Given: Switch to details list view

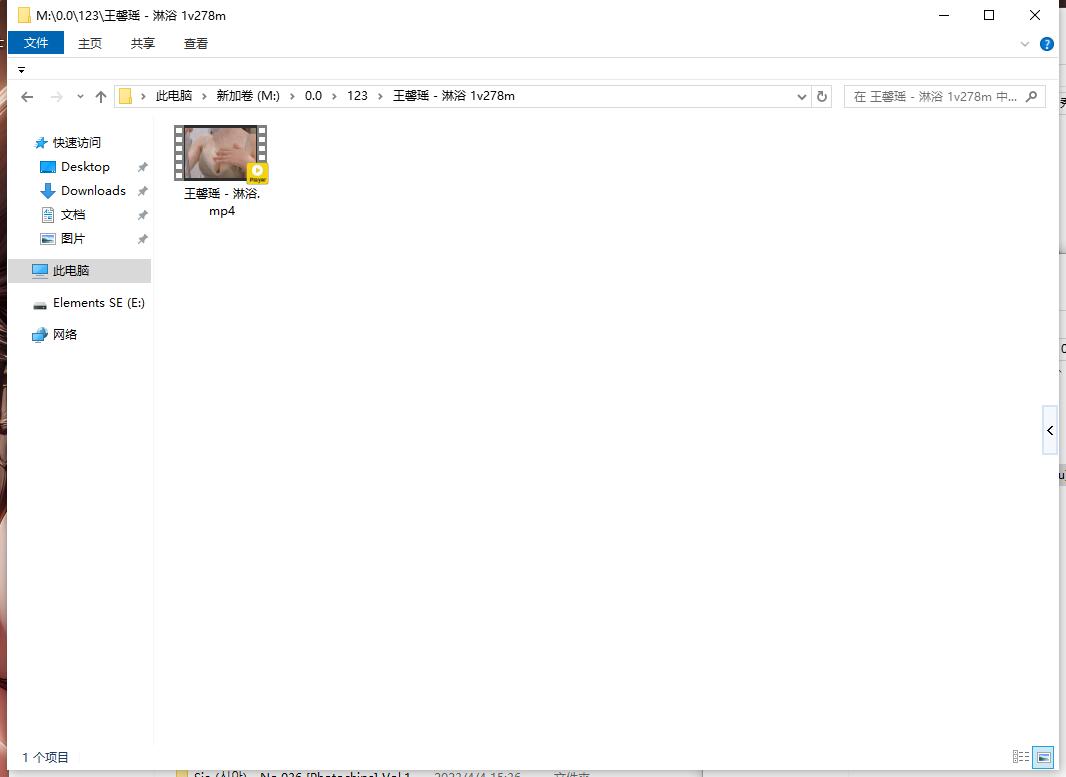Looking at the screenshot, I should click(1021, 757).
